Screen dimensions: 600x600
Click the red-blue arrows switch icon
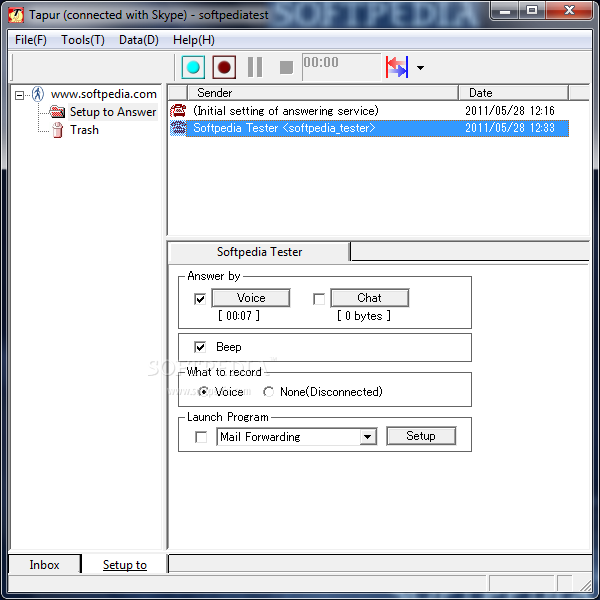397,67
